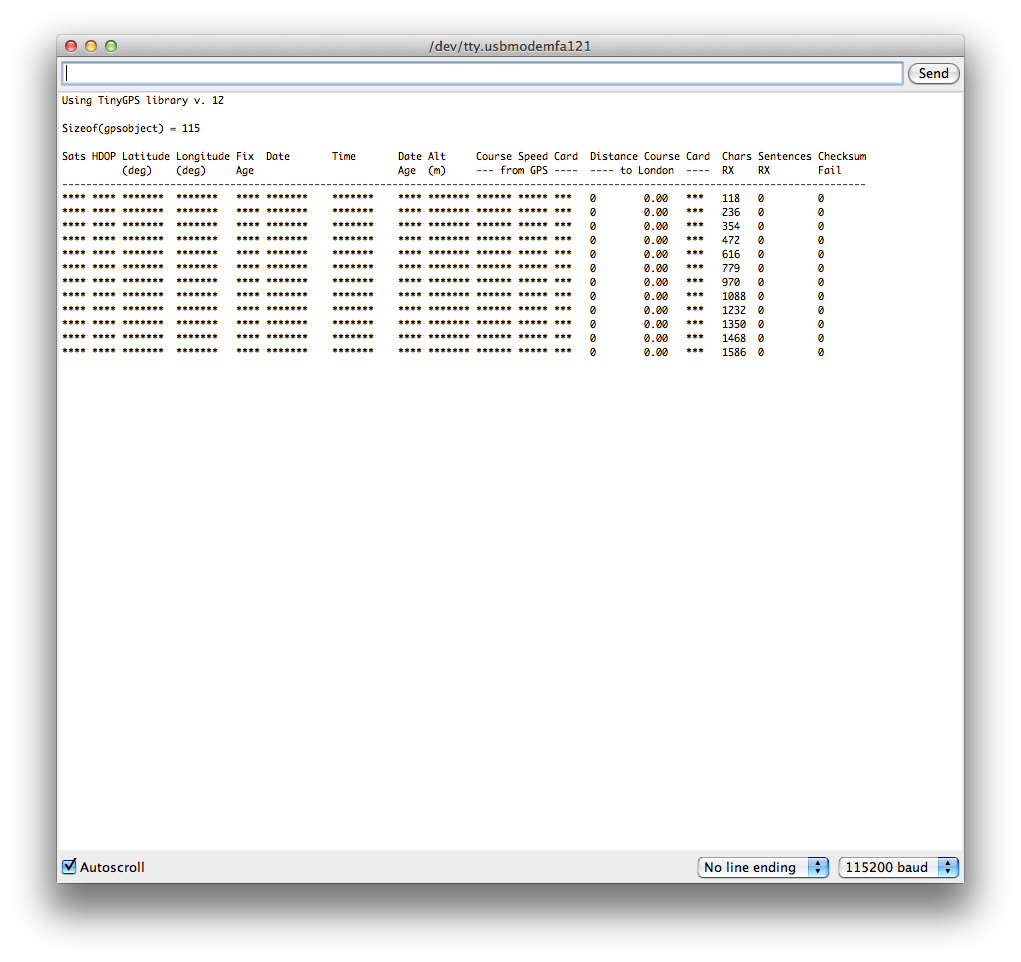Toggle the Autoscroll checkbox
Screen dimensions: 1021x962
click(69, 866)
